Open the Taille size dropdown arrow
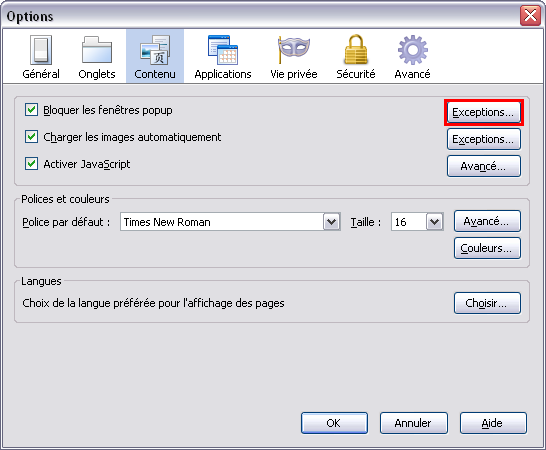Image resolution: width=546 pixels, height=450 pixels. (x=435, y=222)
